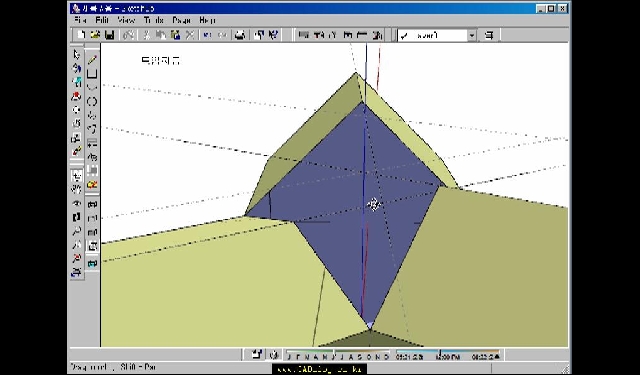Click the Print icon in toolbar

coord(240,35)
